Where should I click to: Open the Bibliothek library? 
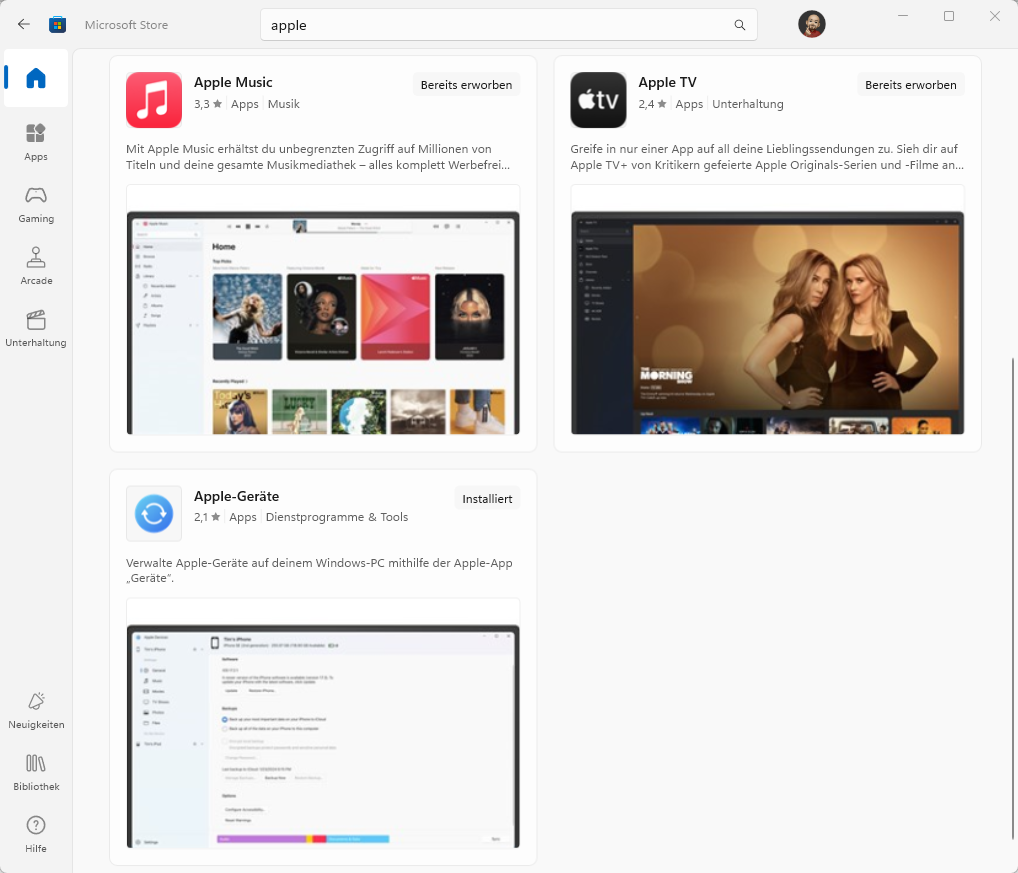pyautogui.click(x=36, y=772)
